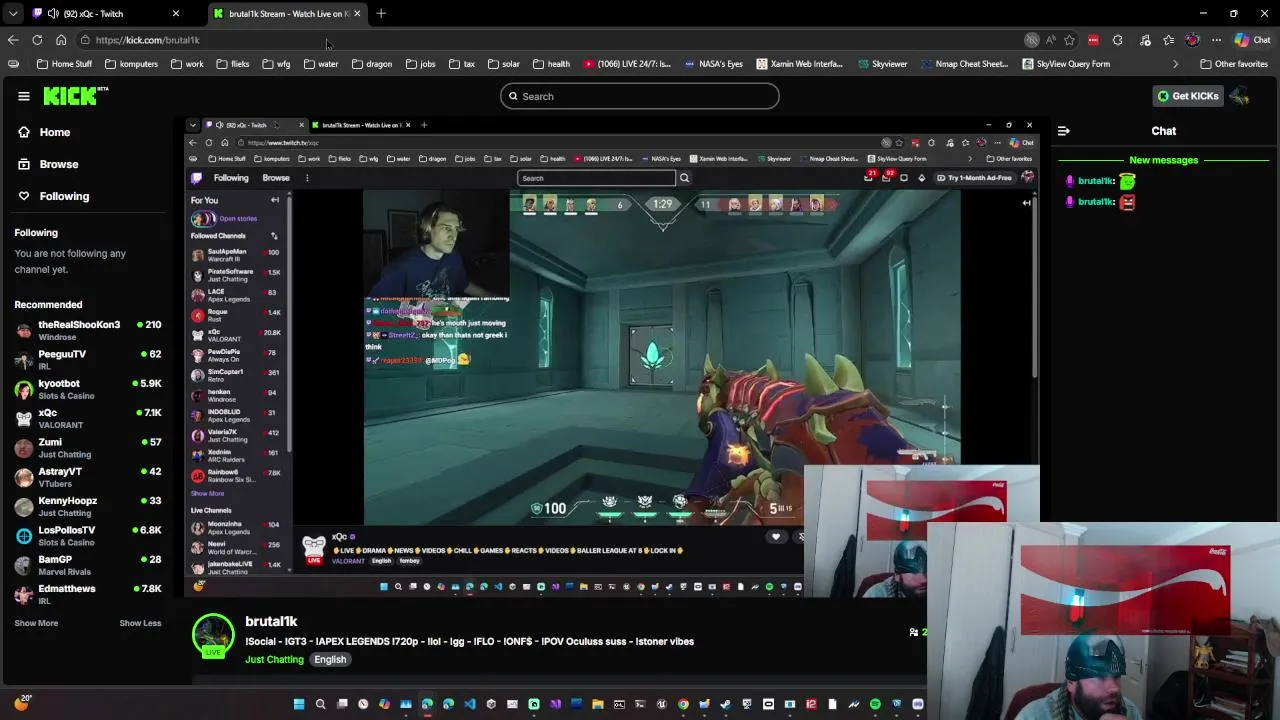This screenshot has height=720, width=1280.
Task: Open the weather widget on the taskbar
Action: coord(21,703)
